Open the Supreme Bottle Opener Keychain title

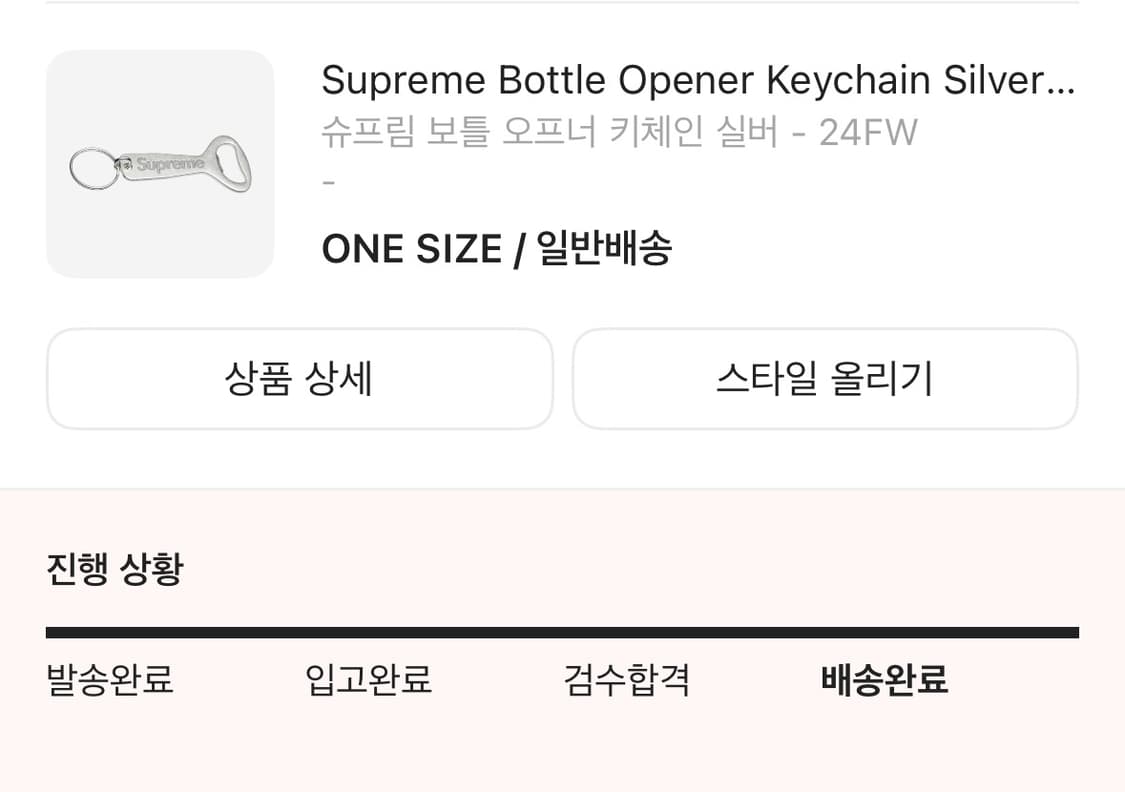coord(640,80)
